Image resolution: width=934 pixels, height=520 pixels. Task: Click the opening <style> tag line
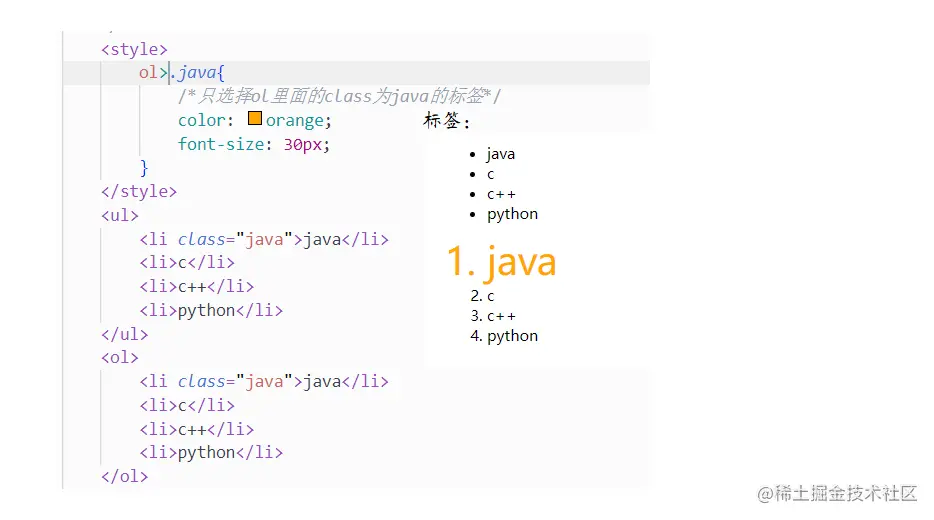point(135,49)
